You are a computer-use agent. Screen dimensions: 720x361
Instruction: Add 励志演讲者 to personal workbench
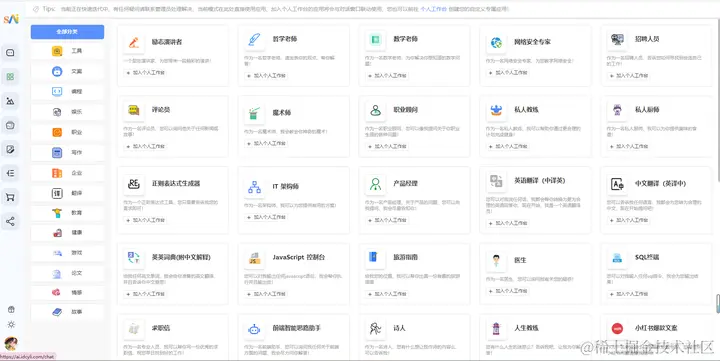pos(146,73)
